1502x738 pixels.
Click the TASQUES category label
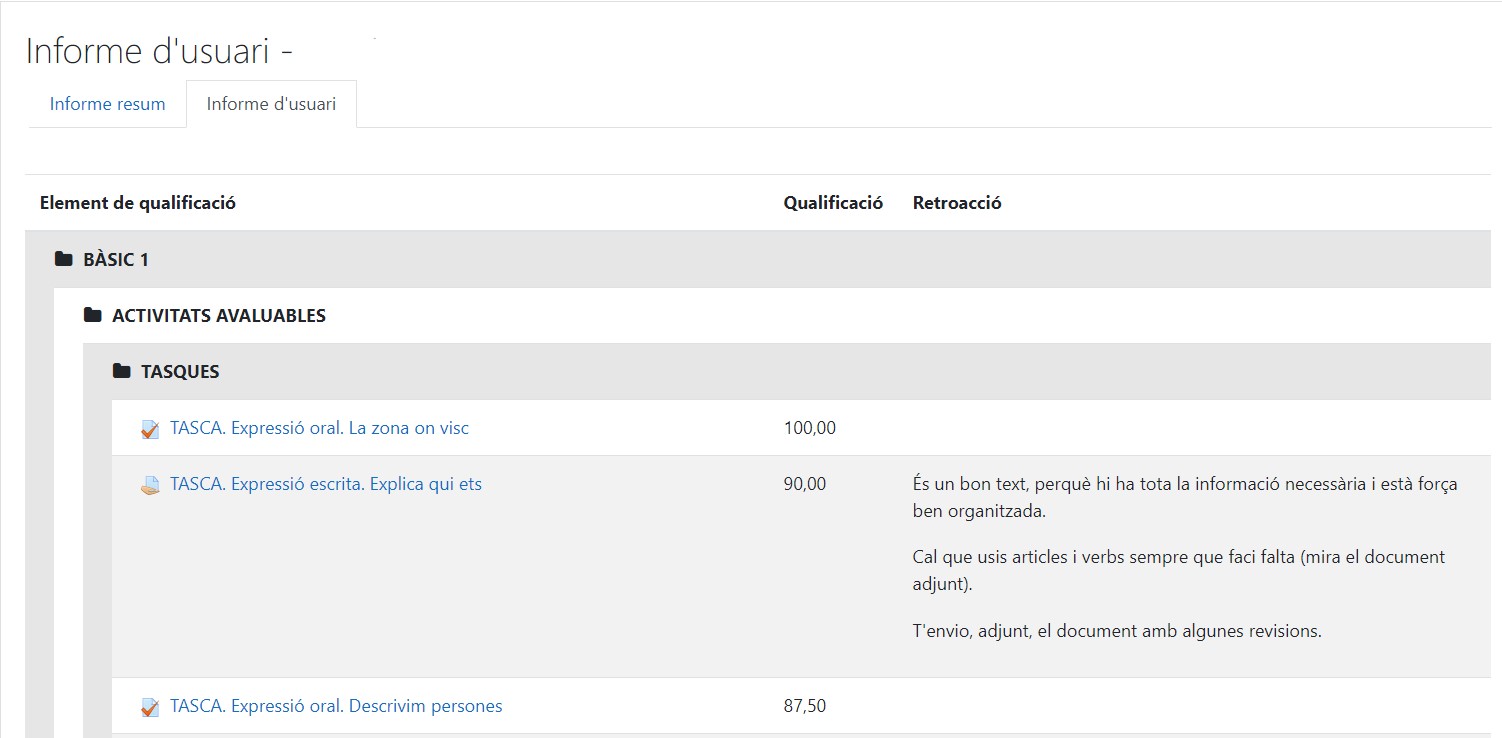[180, 372]
